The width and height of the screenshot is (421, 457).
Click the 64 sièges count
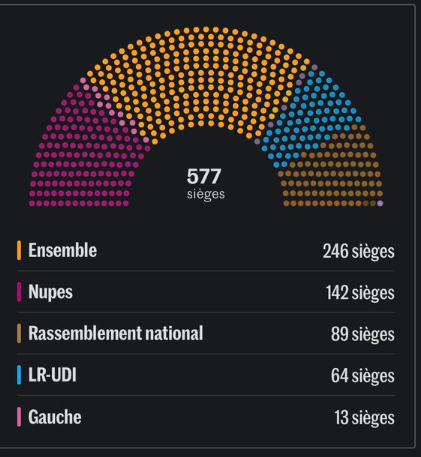(x=363, y=376)
